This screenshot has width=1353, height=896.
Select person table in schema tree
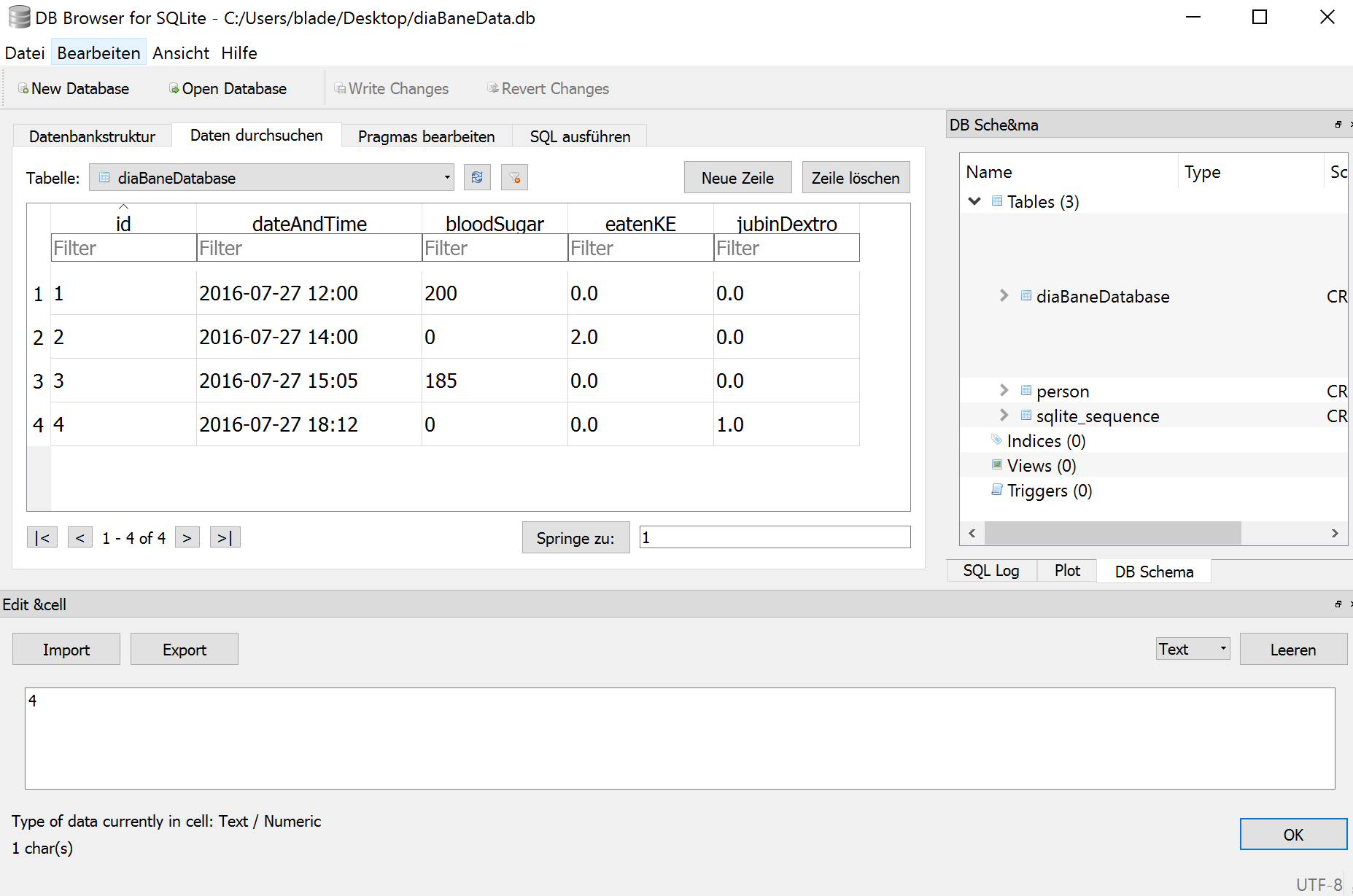(1062, 391)
